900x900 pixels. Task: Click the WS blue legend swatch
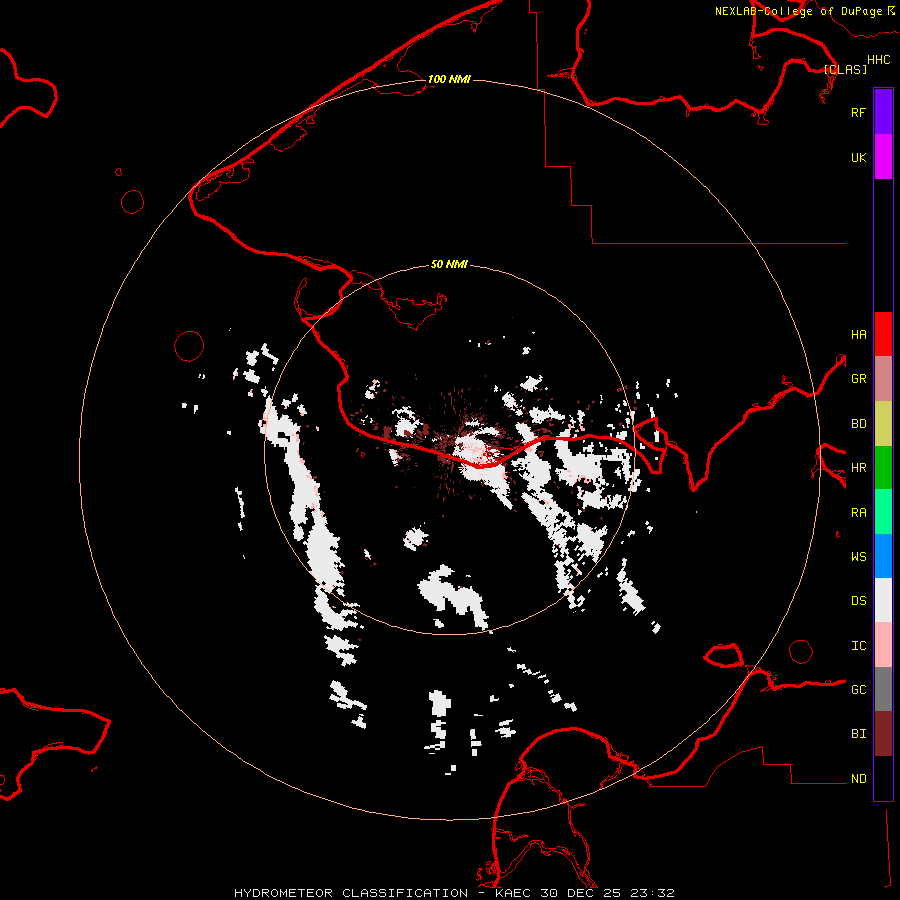[883, 556]
